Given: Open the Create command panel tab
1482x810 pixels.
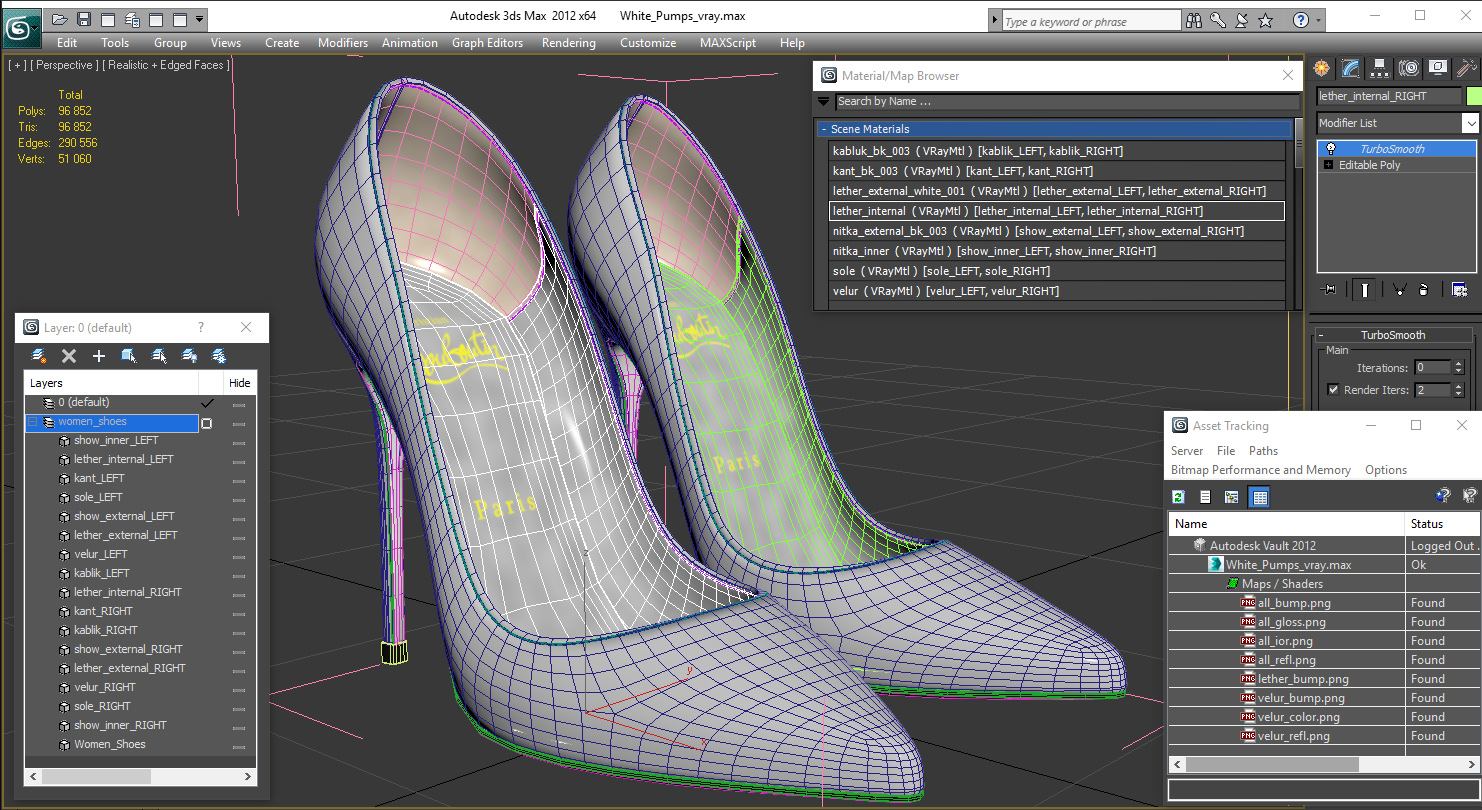Looking at the screenshot, I should (1322, 68).
